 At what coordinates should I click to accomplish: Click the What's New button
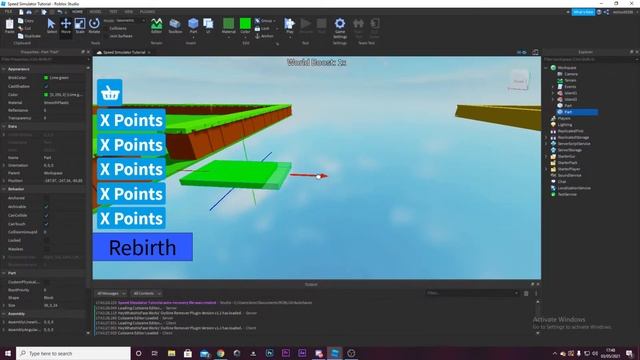coord(583,12)
